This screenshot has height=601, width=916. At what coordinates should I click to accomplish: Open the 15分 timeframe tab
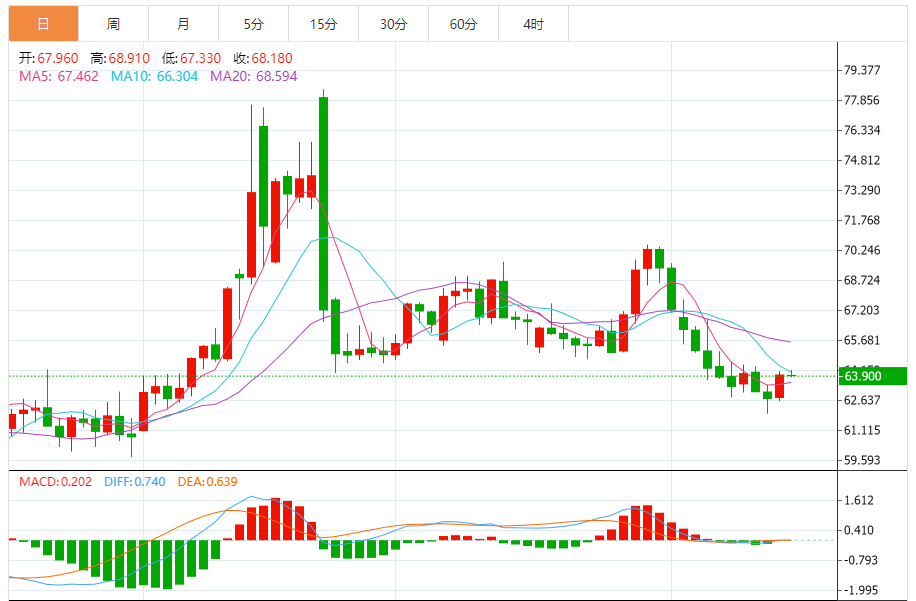point(324,24)
